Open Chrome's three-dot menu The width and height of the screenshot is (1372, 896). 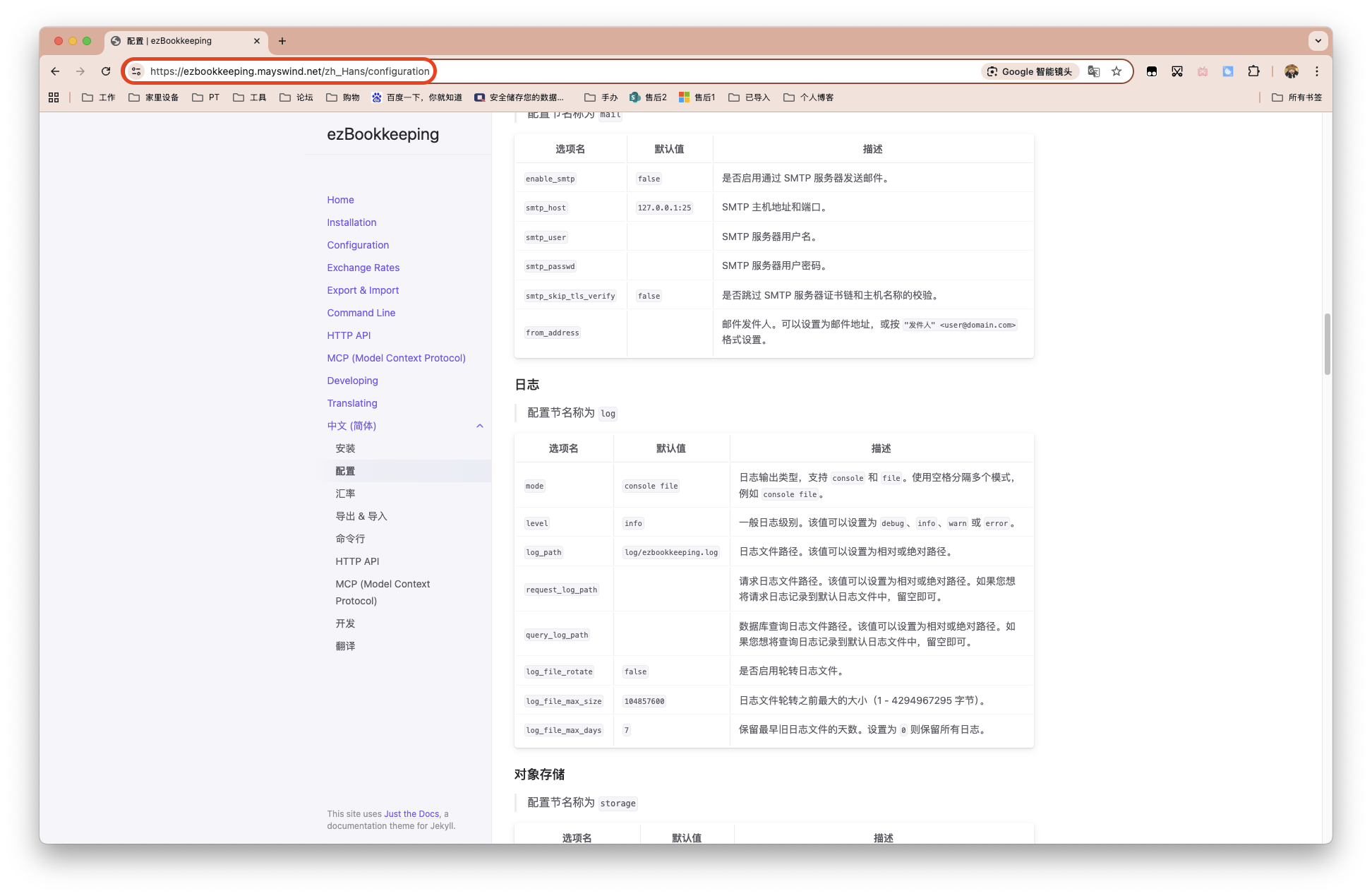pyautogui.click(x=1316, y=71)
